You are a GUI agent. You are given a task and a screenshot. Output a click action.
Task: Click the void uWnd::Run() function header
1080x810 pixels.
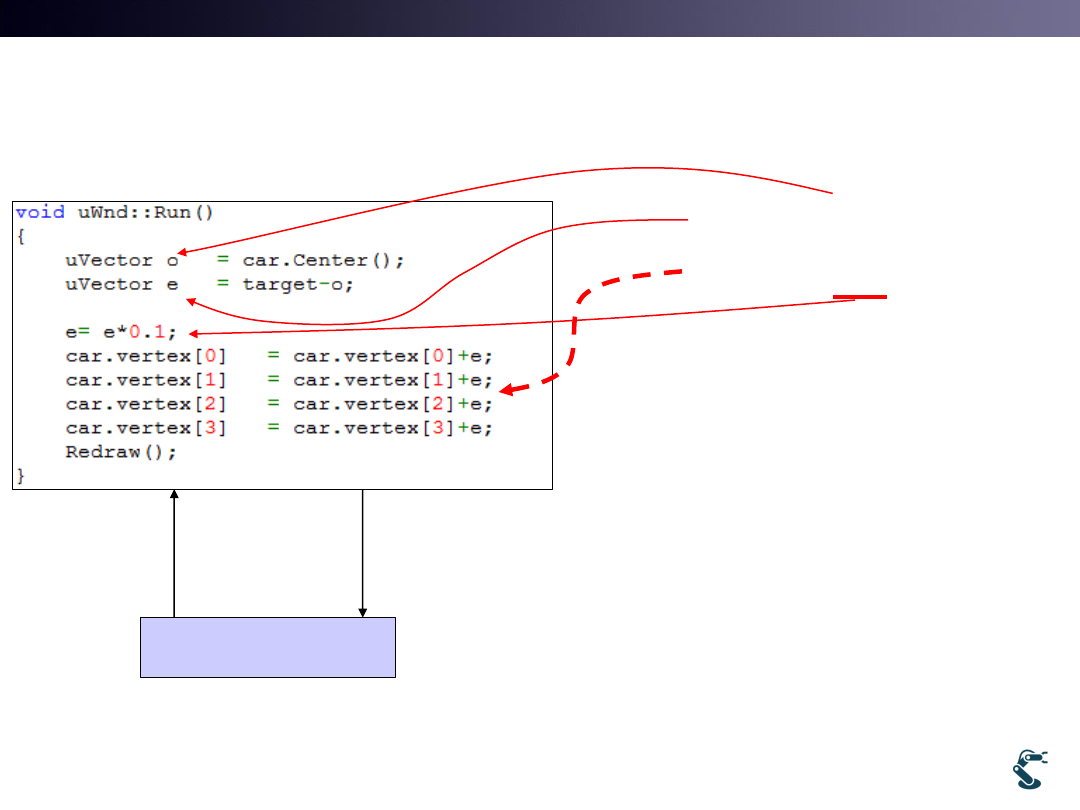pyautogui.click(x=114, y=212)
